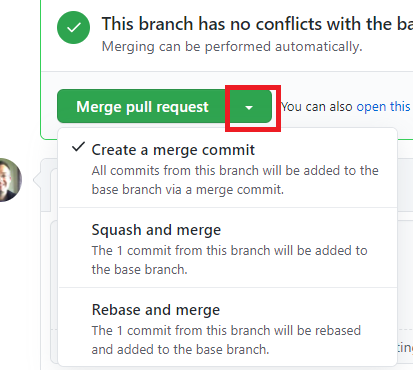Image resolution: width=413 pixels, height=370 pixels.
Task: Click the Merge pull request button
Action: [142, 107]
